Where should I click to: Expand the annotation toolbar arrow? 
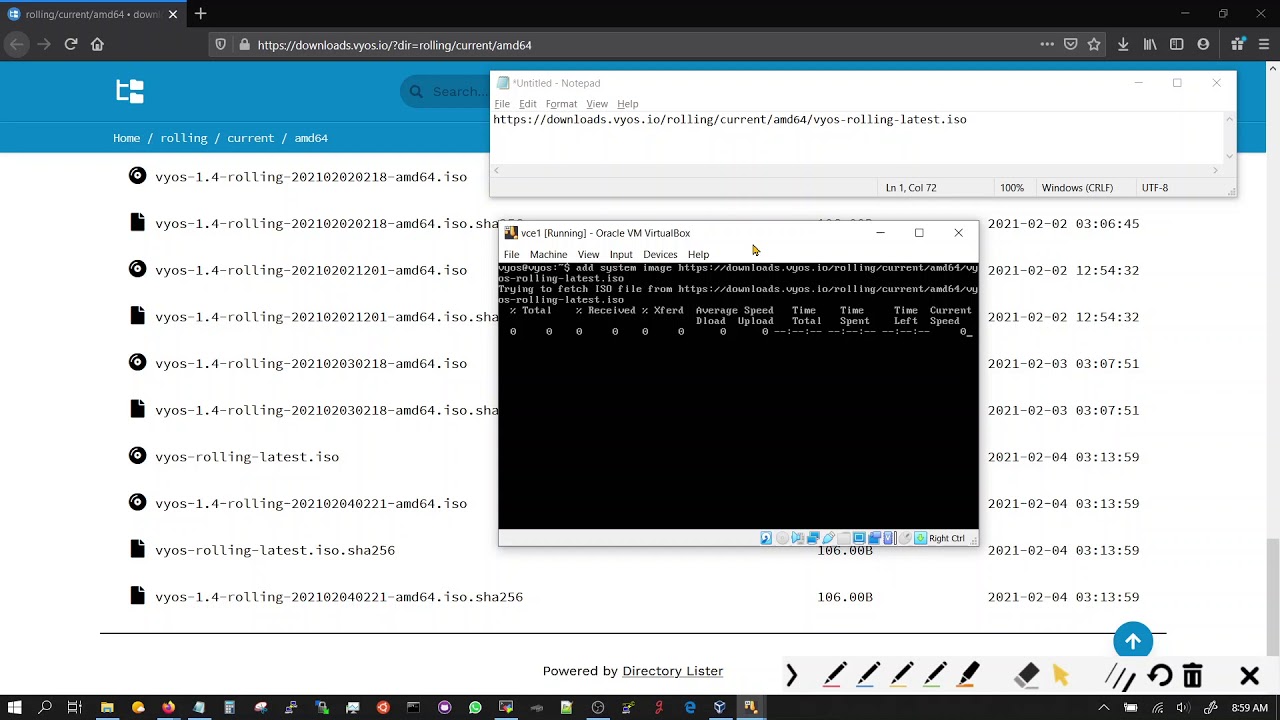(x=791, y=677)
